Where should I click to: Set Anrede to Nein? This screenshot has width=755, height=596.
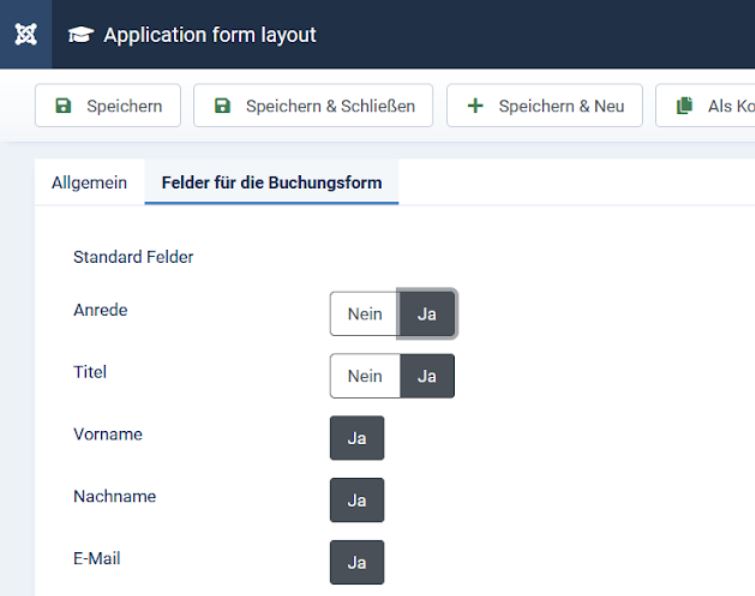(364, 314)
